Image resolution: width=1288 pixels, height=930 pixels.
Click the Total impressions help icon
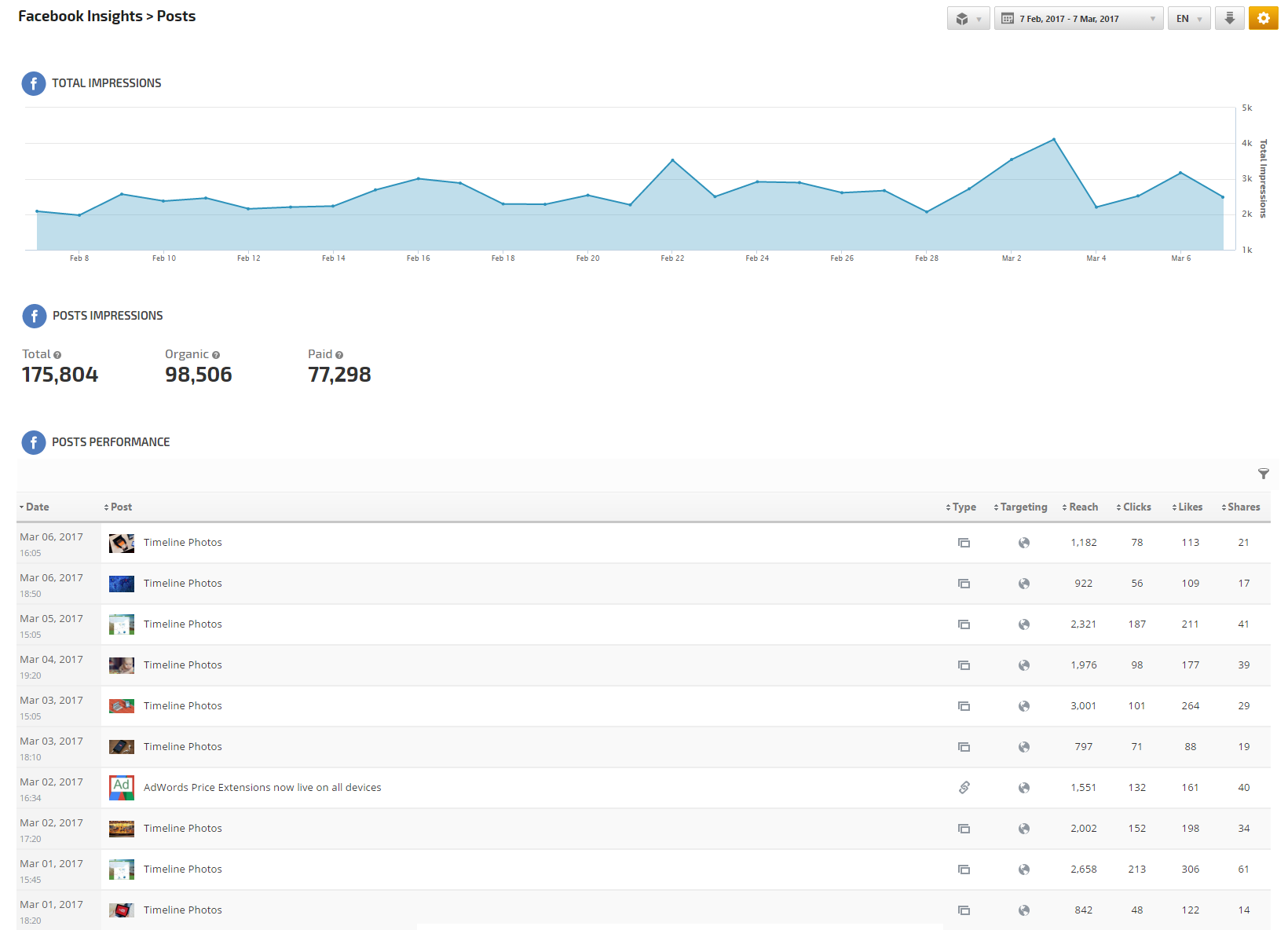pyautogui.click(x=57, y=355)
